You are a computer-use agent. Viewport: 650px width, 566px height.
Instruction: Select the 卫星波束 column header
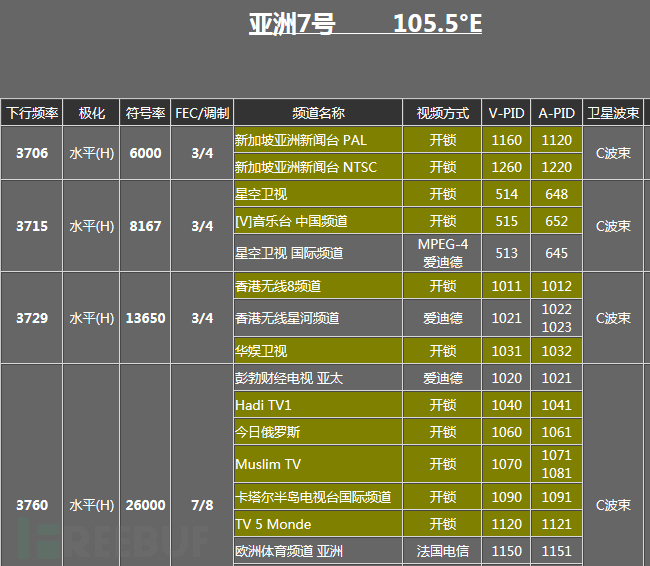[x=613, y=113]
